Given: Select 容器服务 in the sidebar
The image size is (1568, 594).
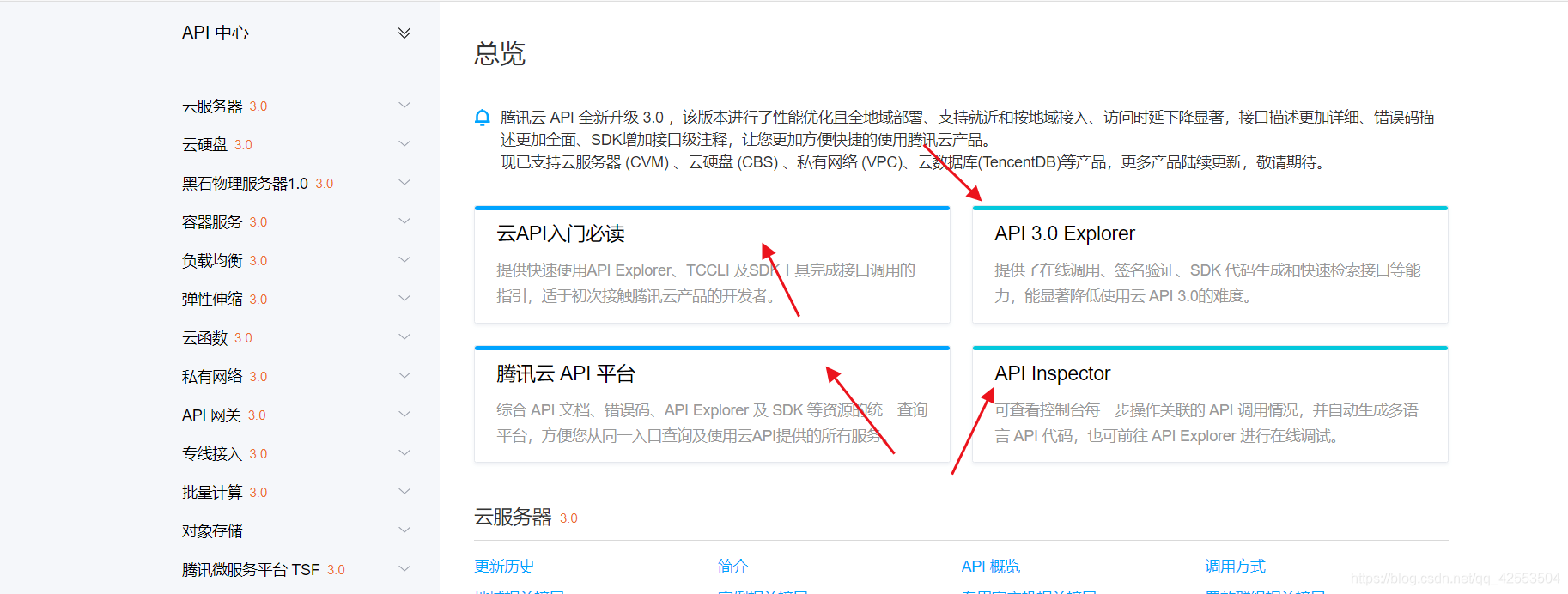Looking at the screenshot, I should [x=212, y=222].
